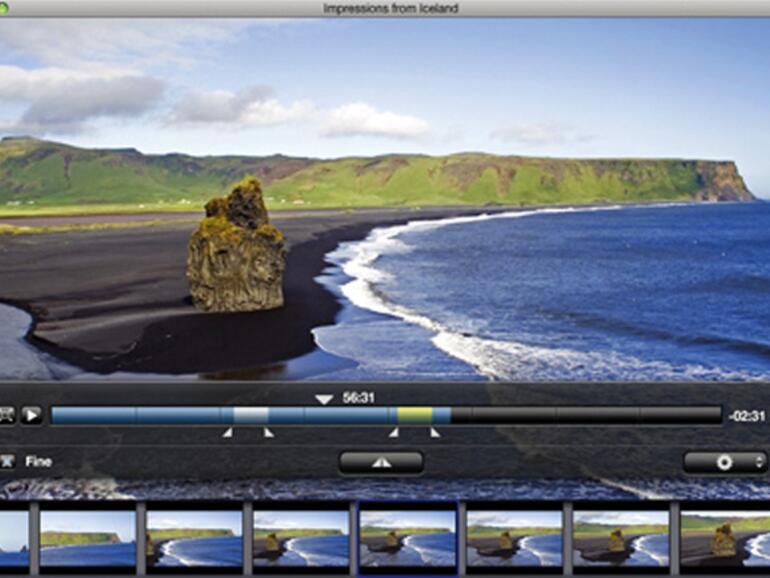Screen dimensions: 770x578
Task: Click the -02:31 remaining time readout
Action: coord(747,416)
